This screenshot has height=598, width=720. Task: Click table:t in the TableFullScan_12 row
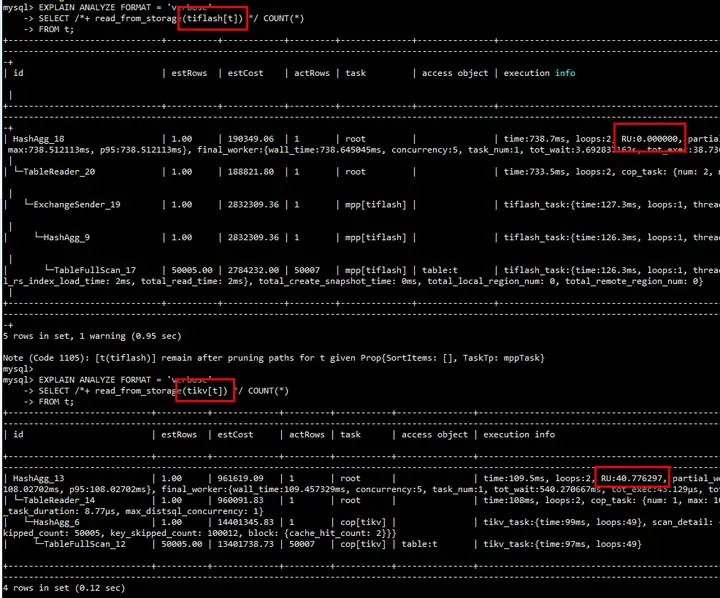click(419, 544)
